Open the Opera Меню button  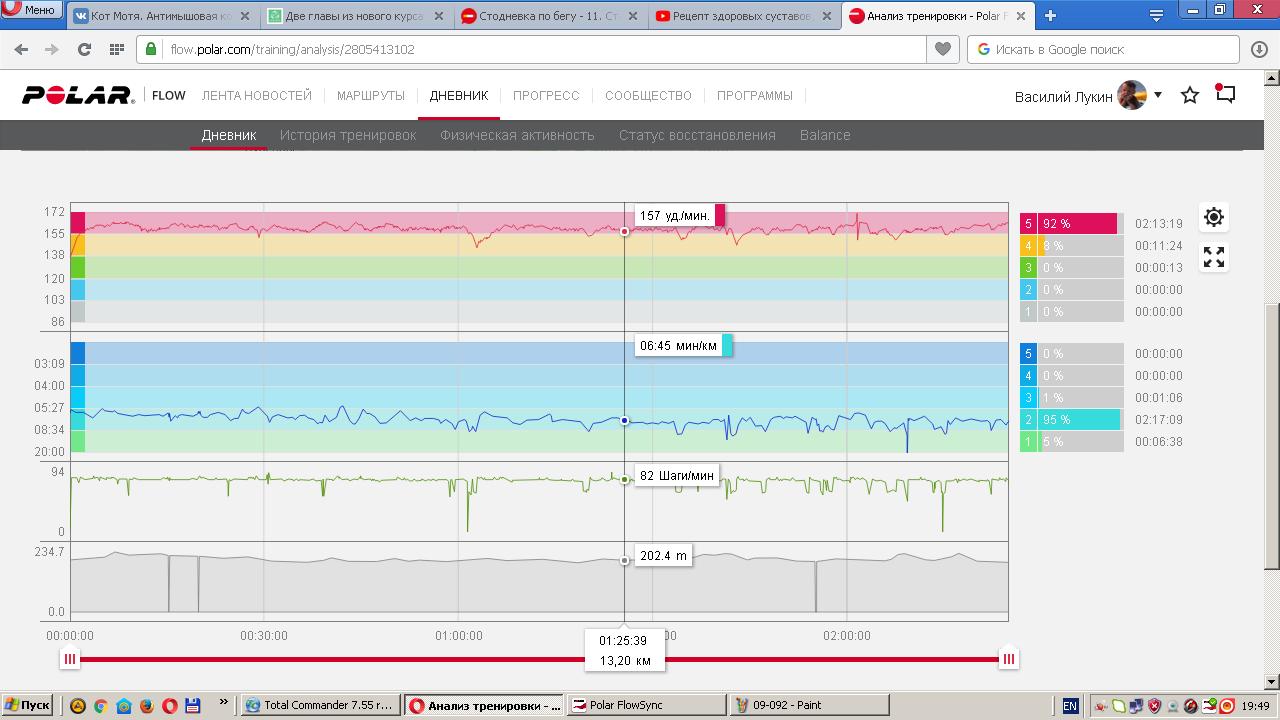tap(30, 10)
